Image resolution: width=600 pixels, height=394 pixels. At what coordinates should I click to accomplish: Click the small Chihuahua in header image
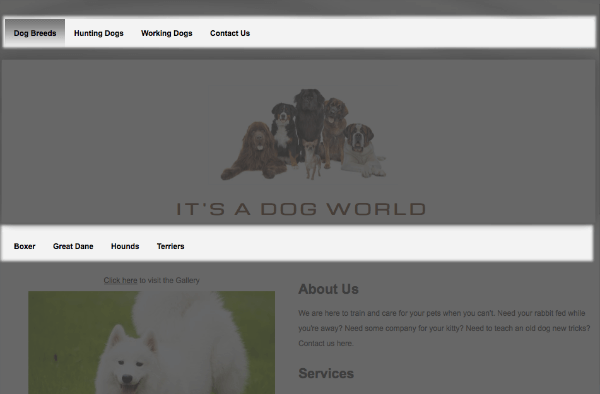click(x=313, y=159)
